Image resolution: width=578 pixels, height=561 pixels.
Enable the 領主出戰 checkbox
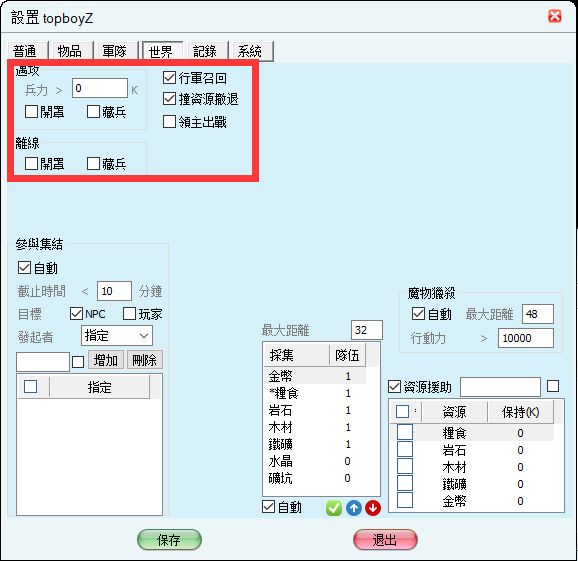pos(169,122)
